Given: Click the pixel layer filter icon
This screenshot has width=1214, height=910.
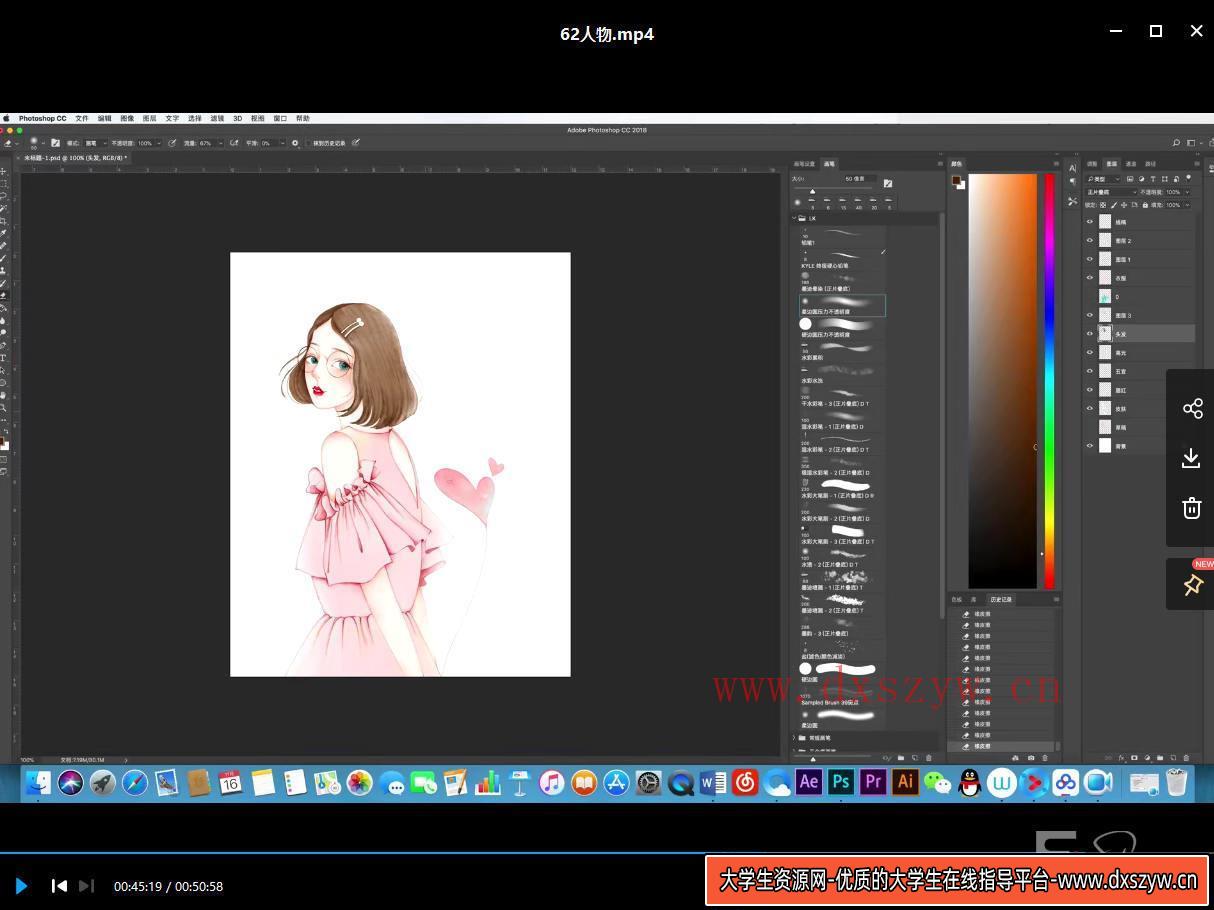Looking at the screenshot, I should tap(1130, 179).
